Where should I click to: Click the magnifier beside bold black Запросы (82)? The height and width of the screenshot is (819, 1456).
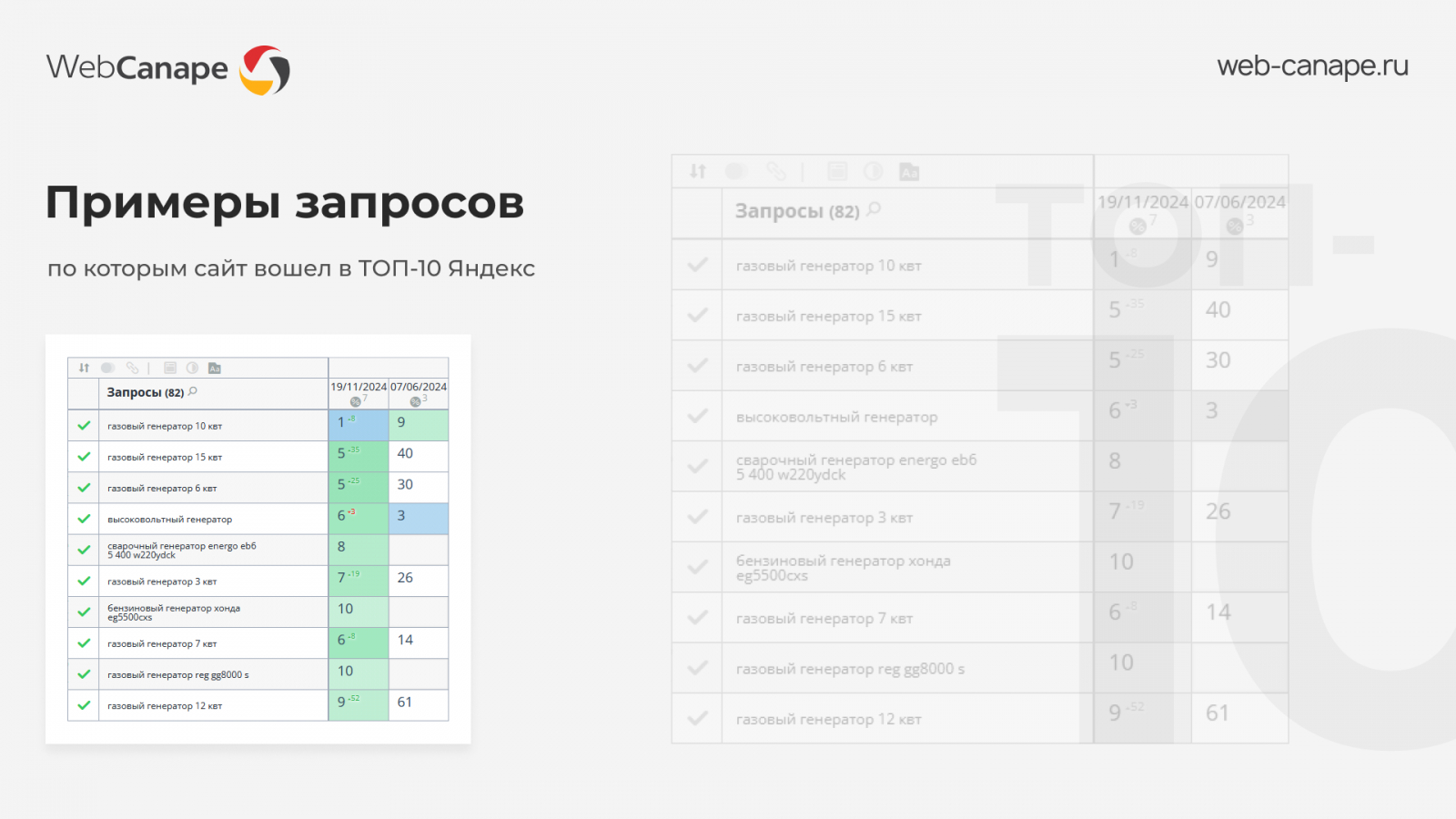(x=193, y=391)
